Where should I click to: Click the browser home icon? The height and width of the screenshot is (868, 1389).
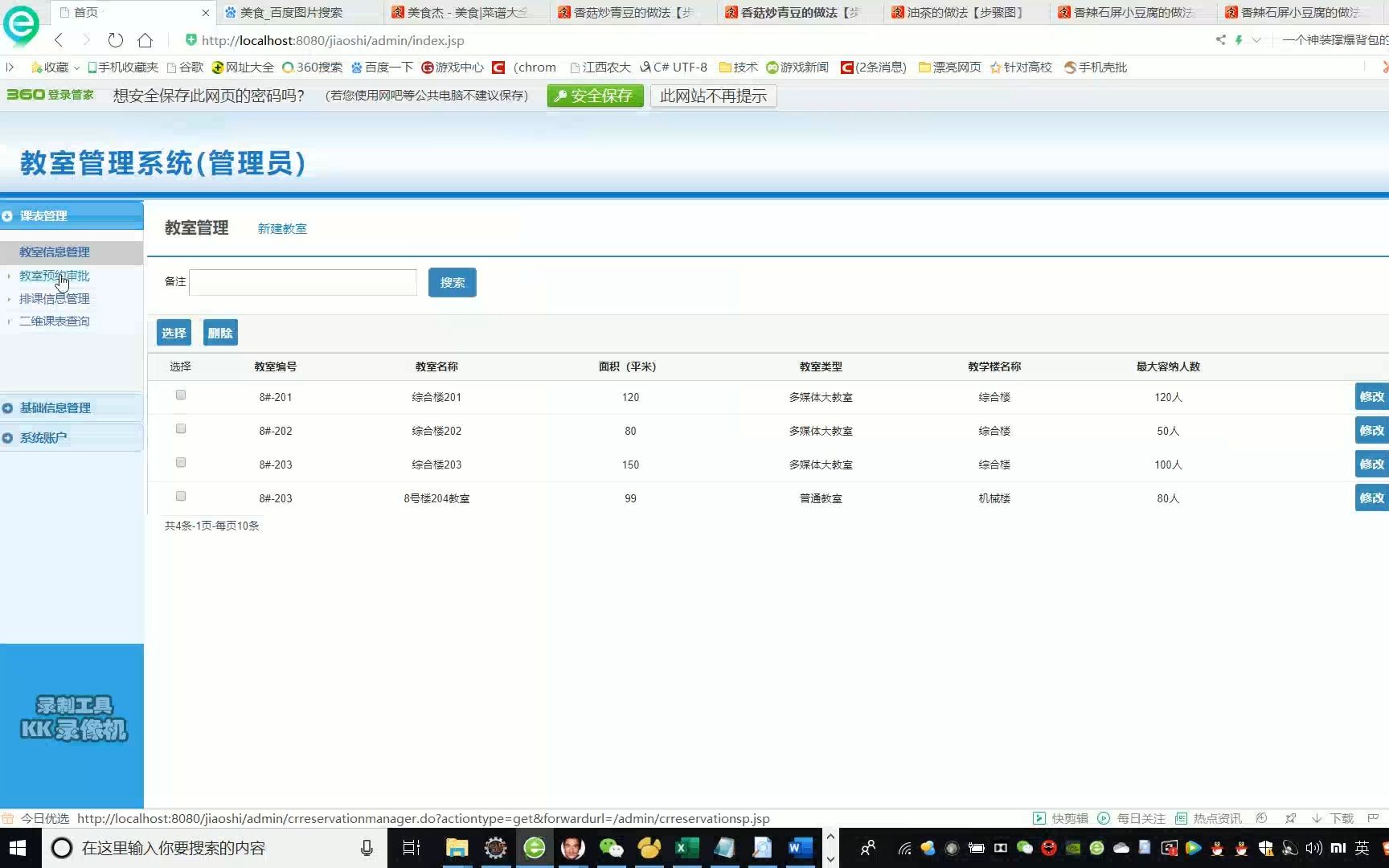[x=145, y=39]
